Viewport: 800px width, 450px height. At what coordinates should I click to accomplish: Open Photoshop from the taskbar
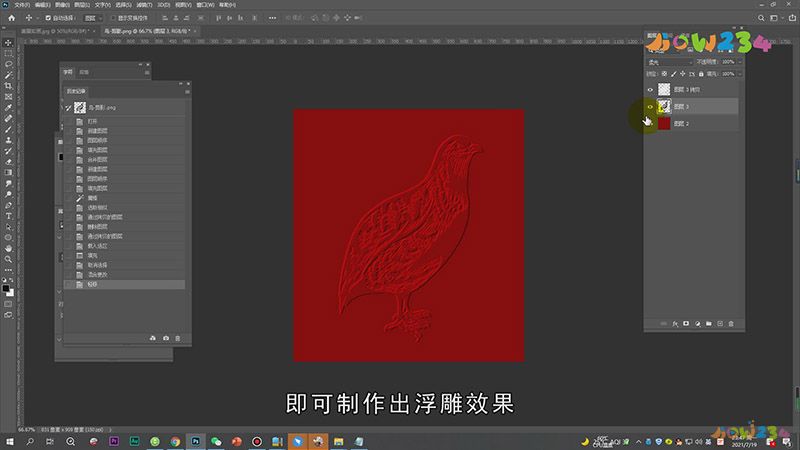coord(195,441)
